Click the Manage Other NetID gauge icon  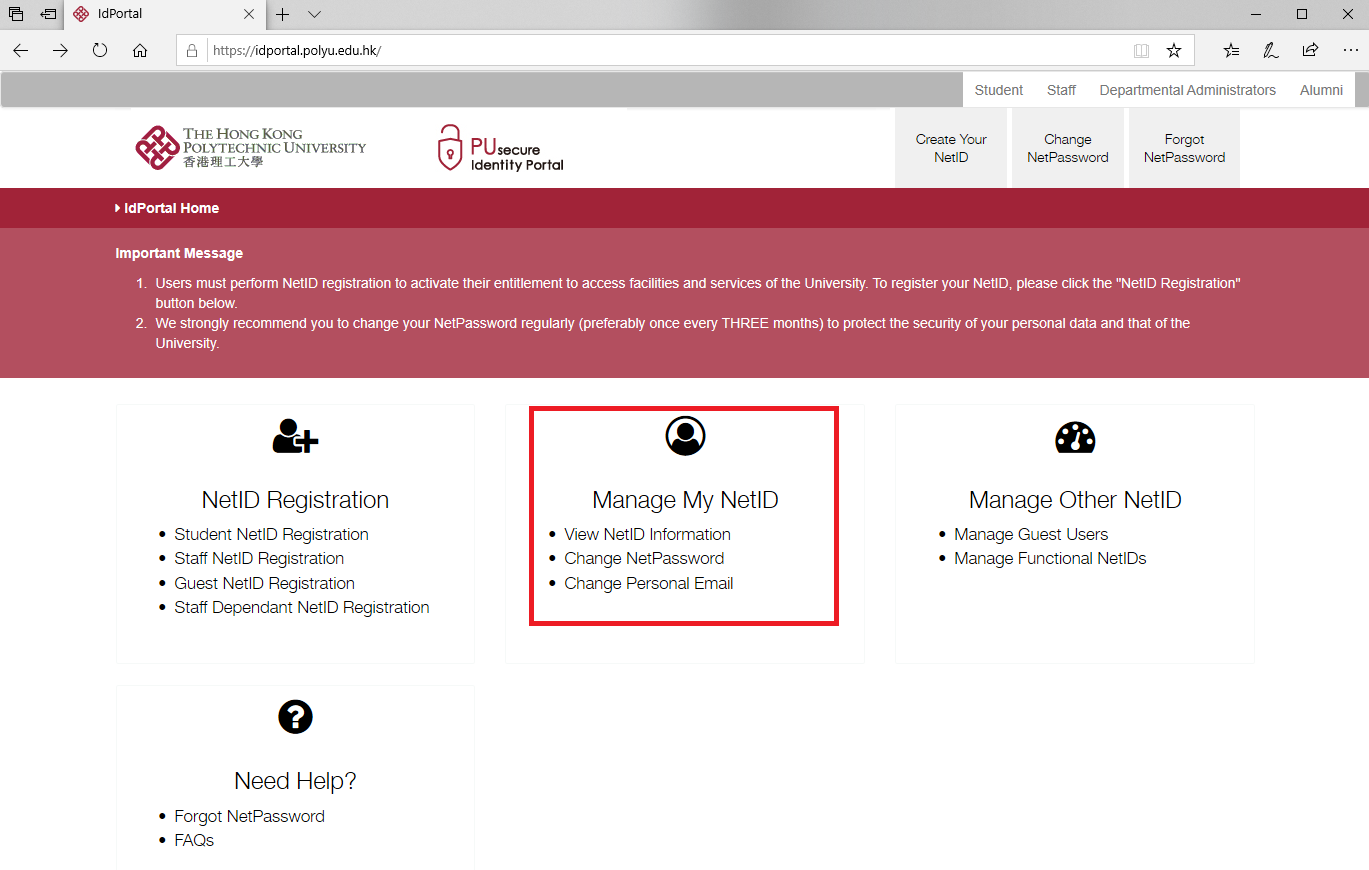tap(1075, 437)
